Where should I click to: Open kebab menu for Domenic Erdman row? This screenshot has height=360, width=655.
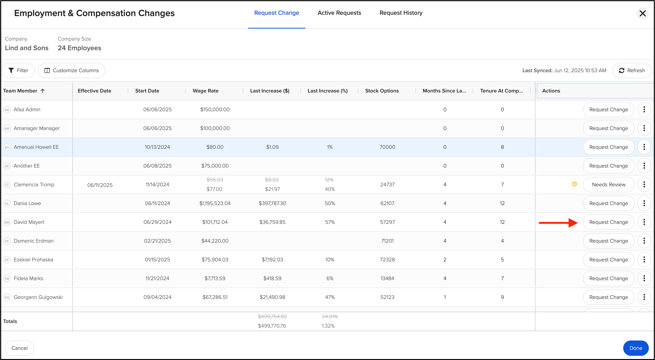click(x=644, y=241)
